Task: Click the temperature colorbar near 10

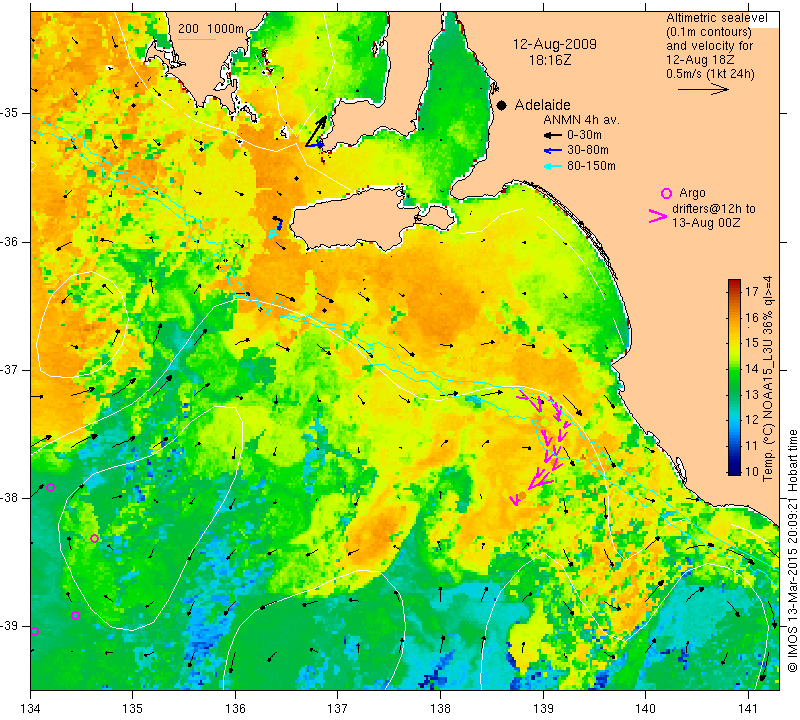Action: point(734,470)
